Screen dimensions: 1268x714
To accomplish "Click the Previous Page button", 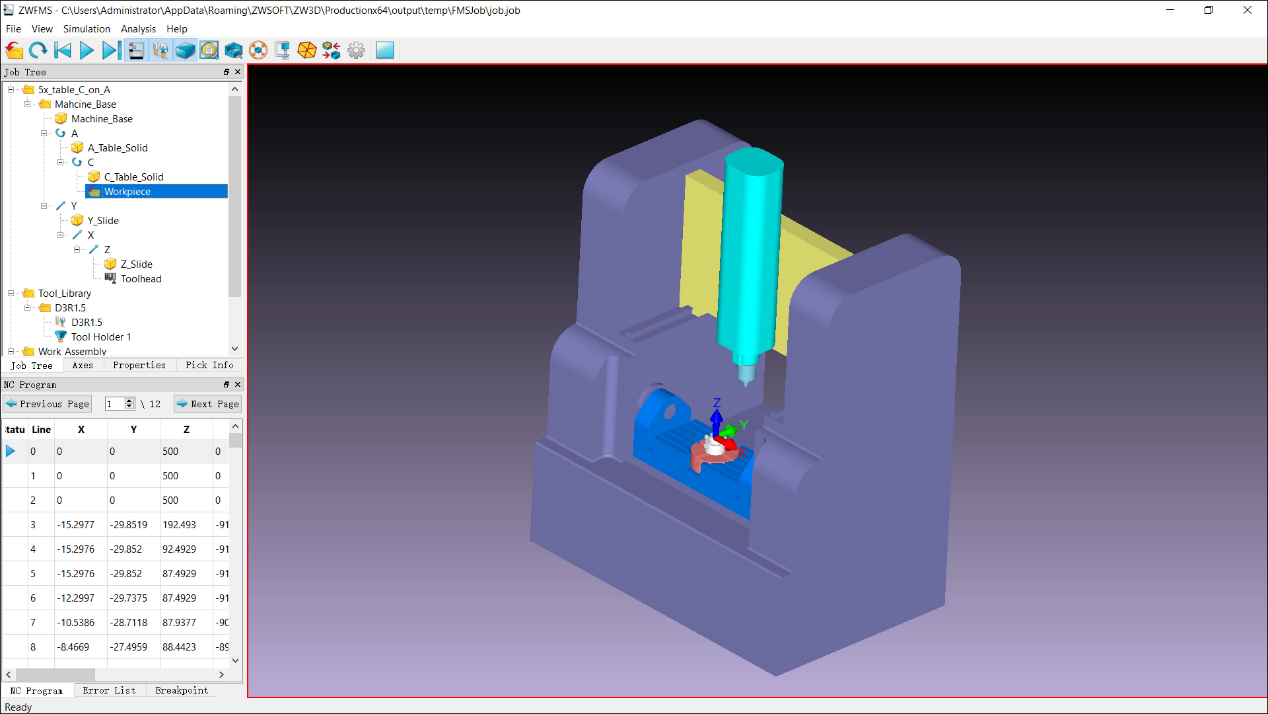I will point(47,403).
